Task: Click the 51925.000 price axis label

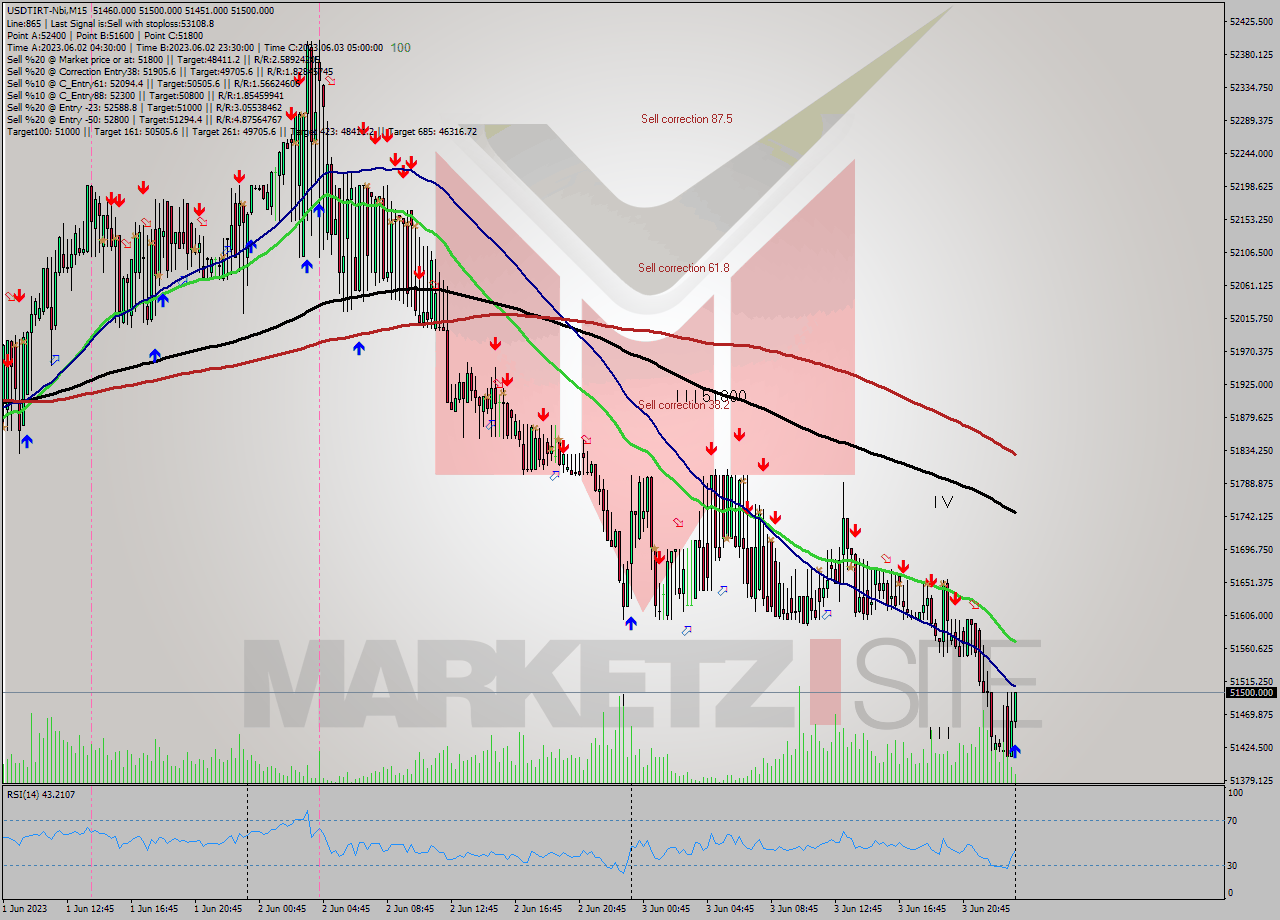Action: tap(1250, 384)
